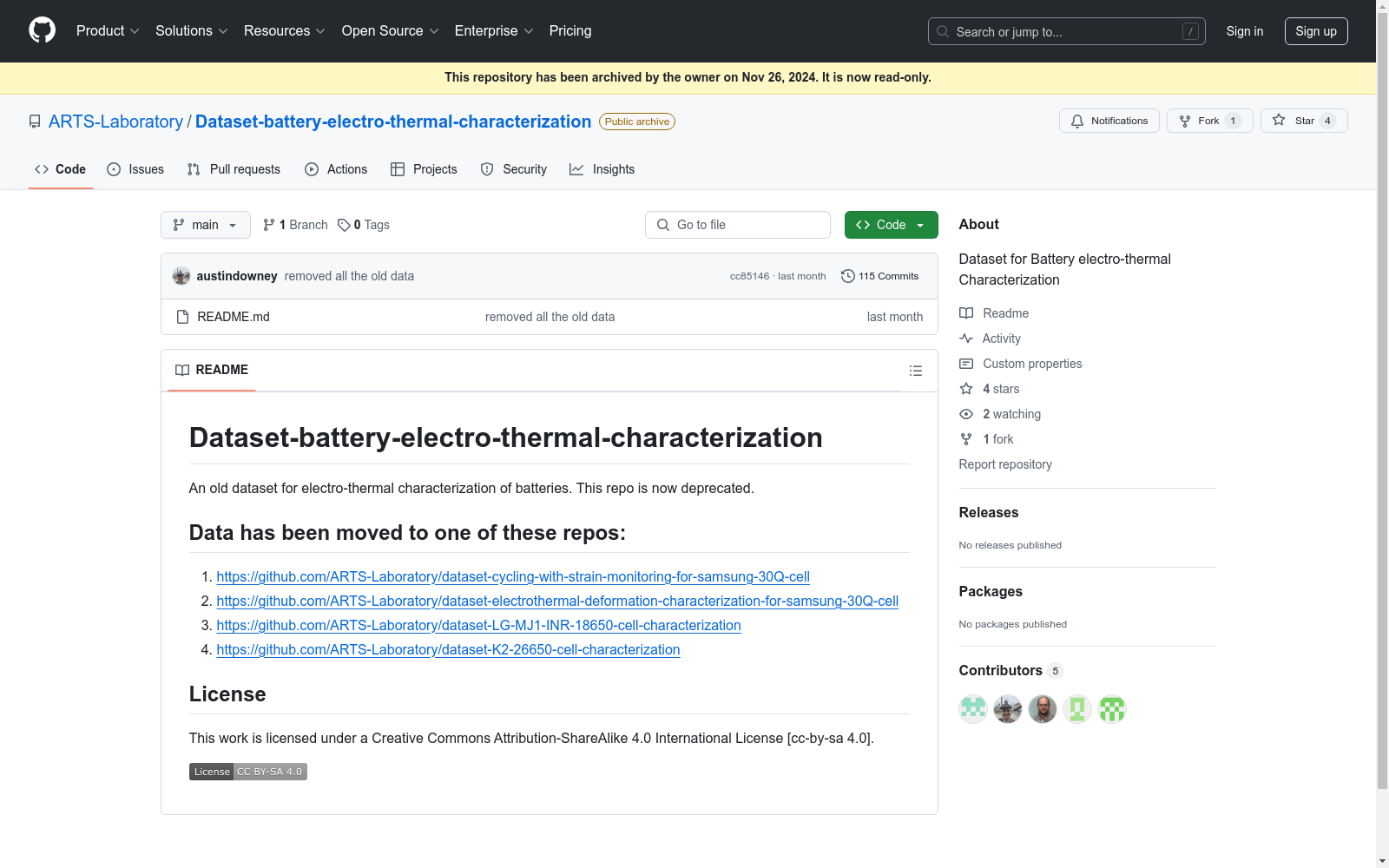The width and height of the screenshot is (1389, 868).
Task: Click the fourth contributor avatar
Action: pyautogui.click(x=1077, y=709)
